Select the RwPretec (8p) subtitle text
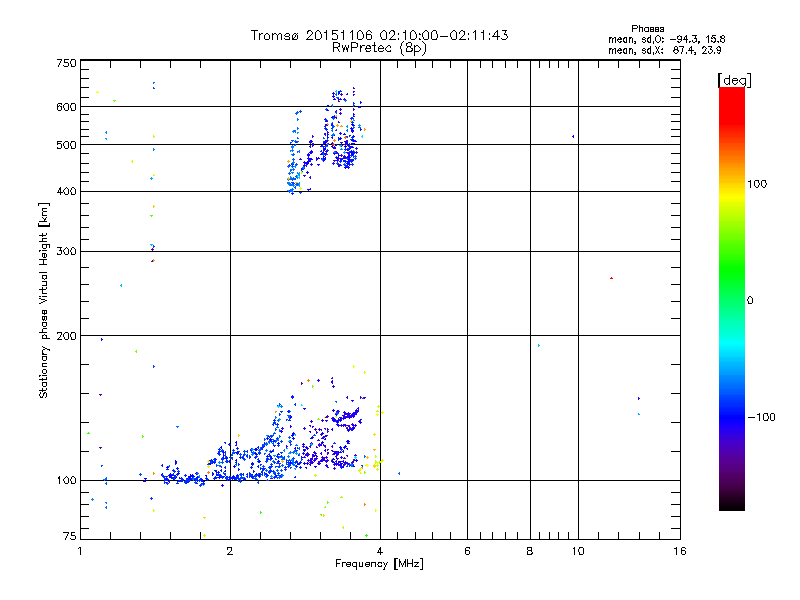800x600 pixels. pyautogui.click(x=379, y=47)
